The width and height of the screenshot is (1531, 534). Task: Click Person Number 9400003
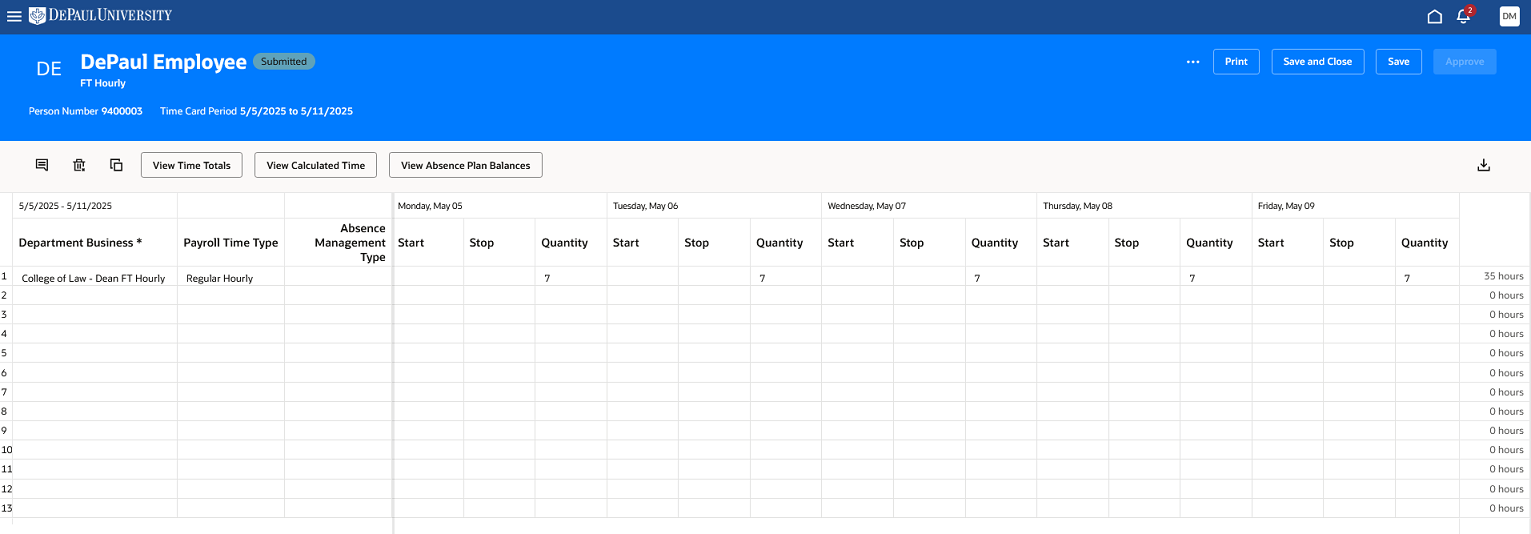[85, 111]
